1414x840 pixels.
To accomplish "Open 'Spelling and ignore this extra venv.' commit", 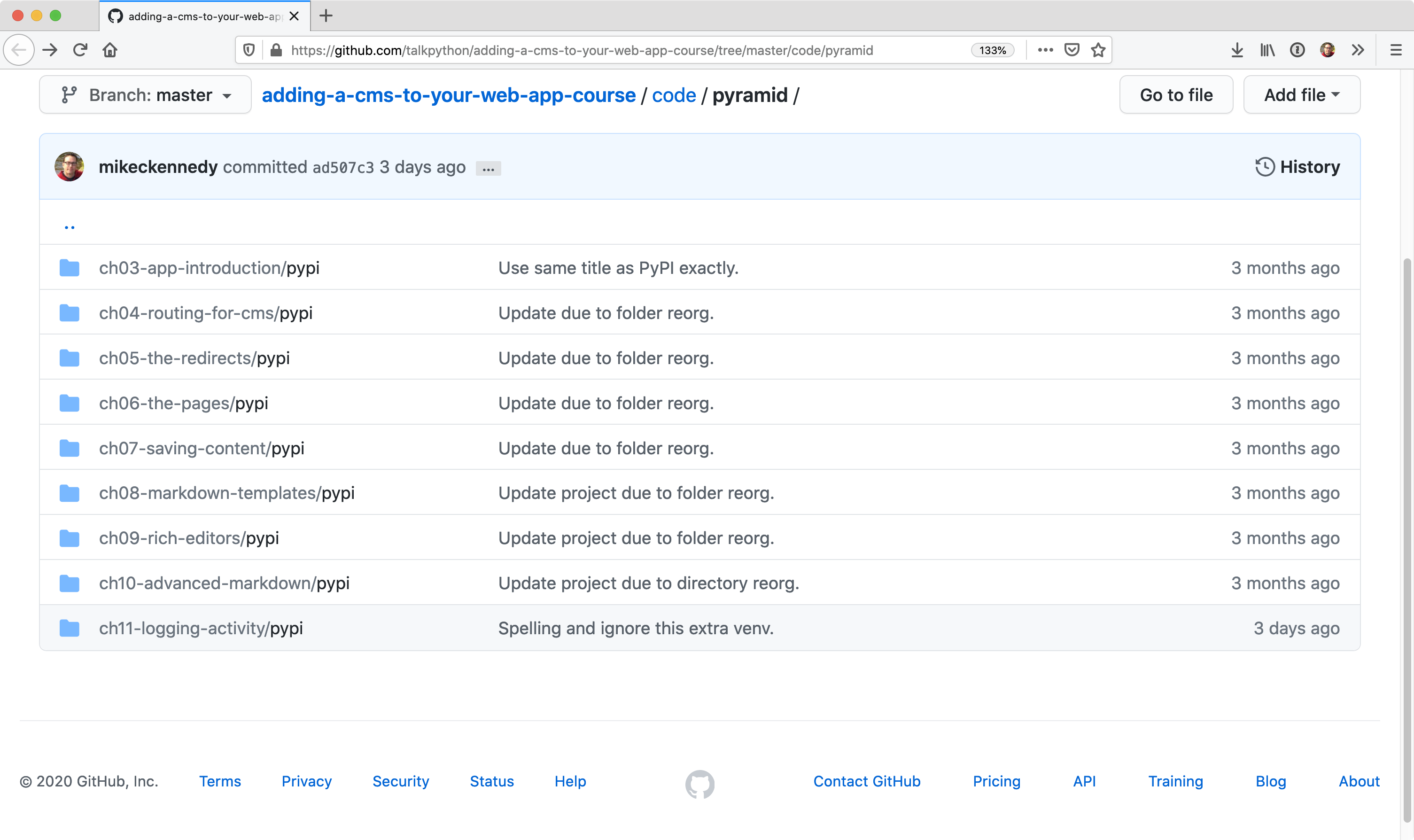I will [x=636, y=628].
